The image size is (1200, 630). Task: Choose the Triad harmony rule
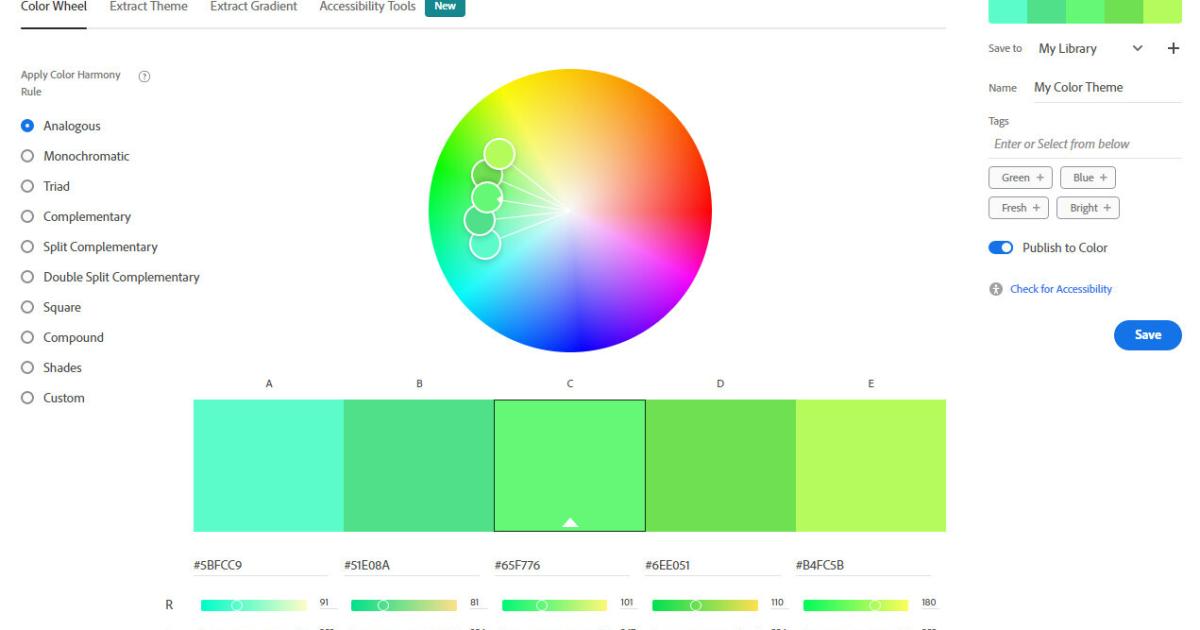point(45,186)
